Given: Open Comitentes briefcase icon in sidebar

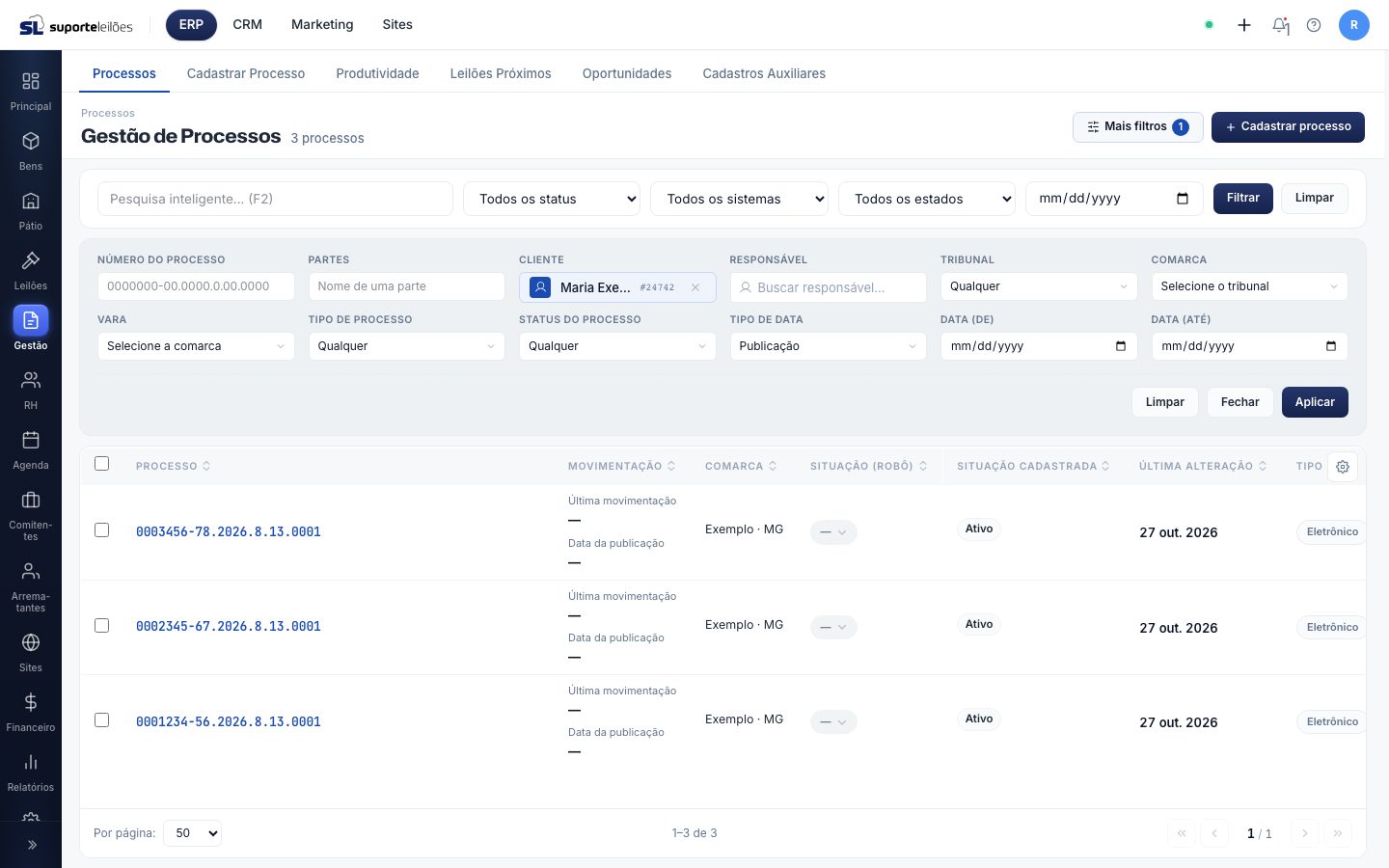Looking at the screenshot, I should (31, 500).
